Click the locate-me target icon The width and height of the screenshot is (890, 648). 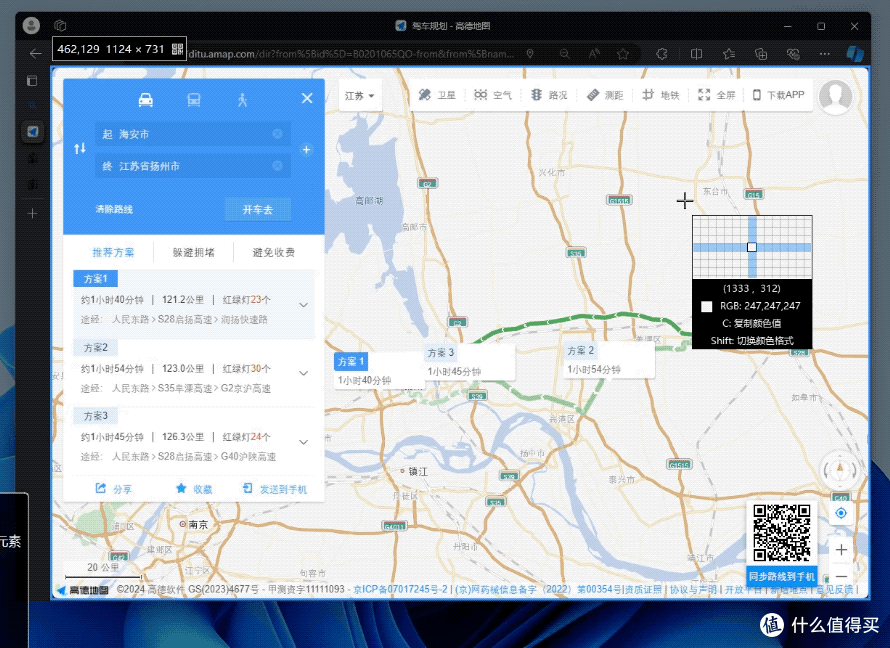tap(841, 513)
